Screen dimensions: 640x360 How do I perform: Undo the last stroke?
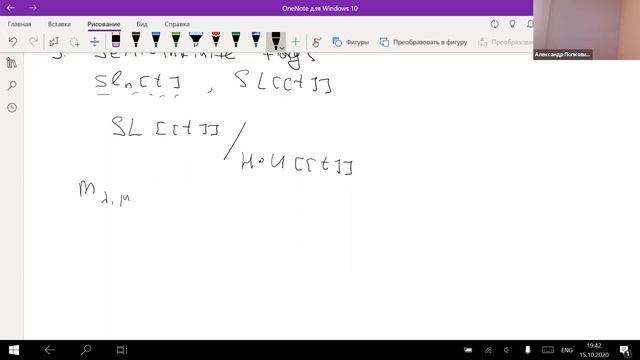13,42
